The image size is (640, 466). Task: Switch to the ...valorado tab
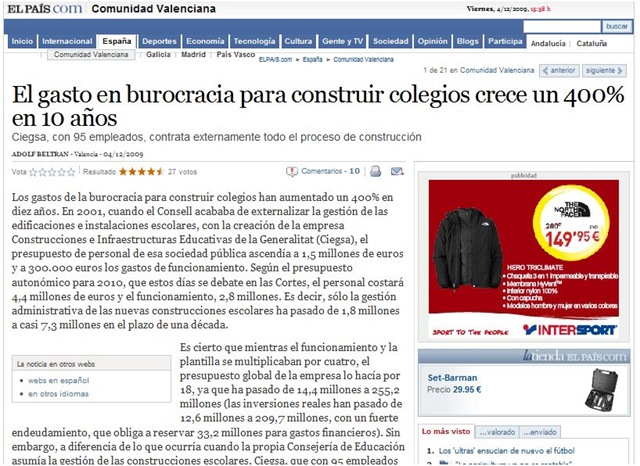click(x=497, y=432)
